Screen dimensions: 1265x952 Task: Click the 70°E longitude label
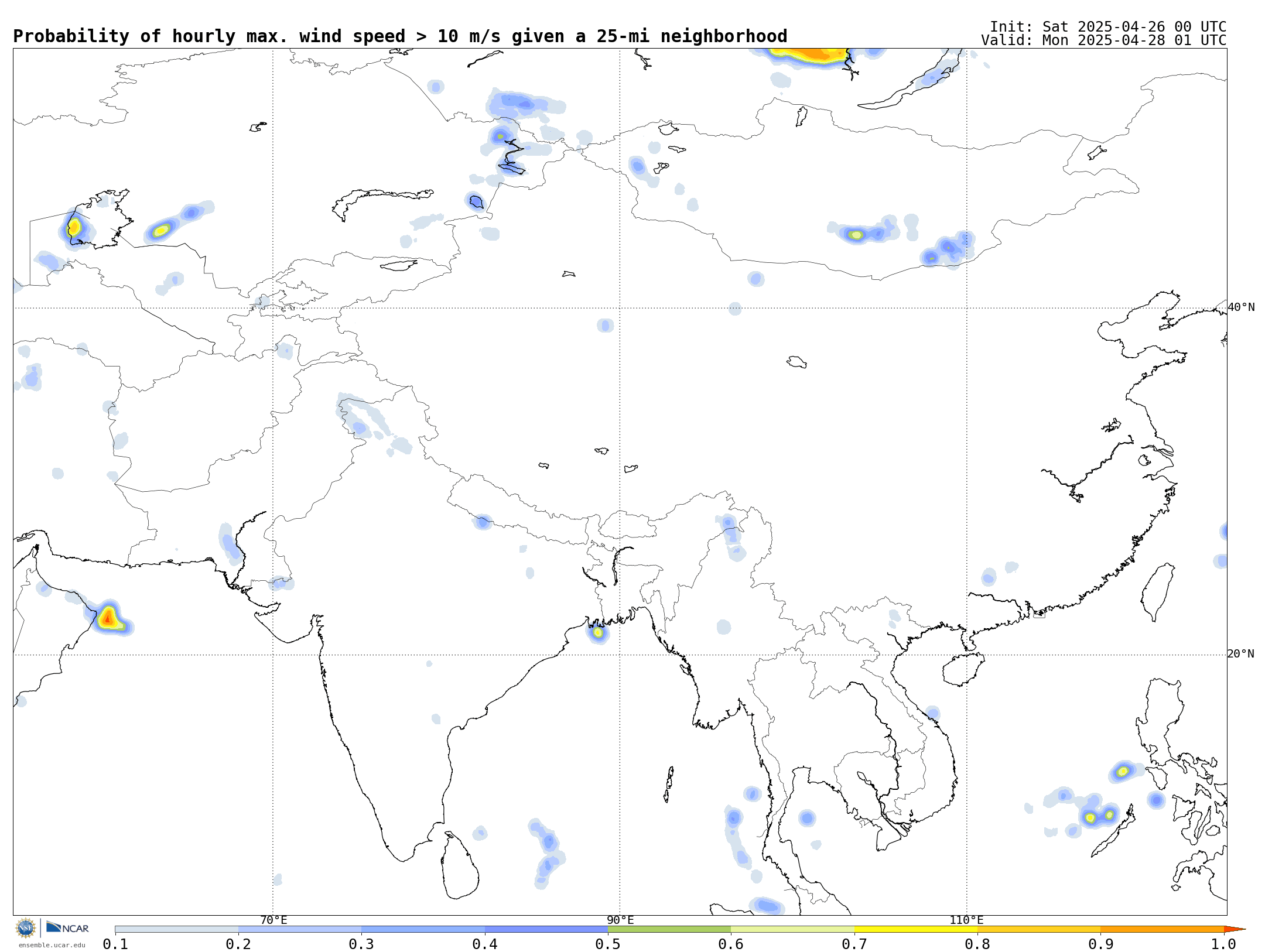(x=273, y=920)
